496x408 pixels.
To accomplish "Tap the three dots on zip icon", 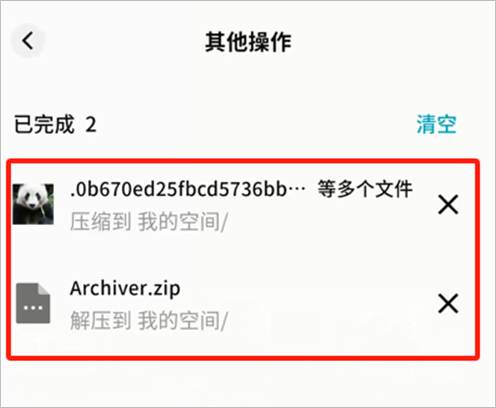I will (x=33, y=308).
